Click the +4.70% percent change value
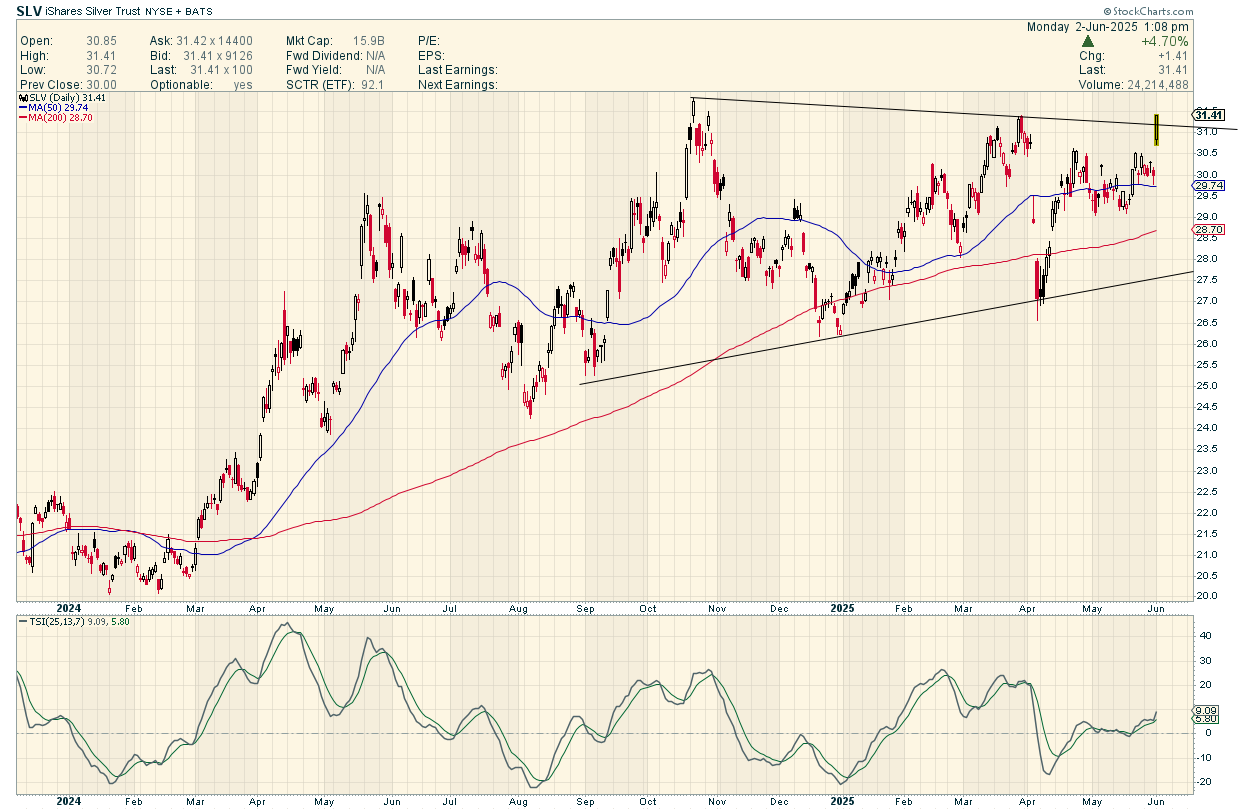Screen dimensions: 1240x810 click(1165, 42)
